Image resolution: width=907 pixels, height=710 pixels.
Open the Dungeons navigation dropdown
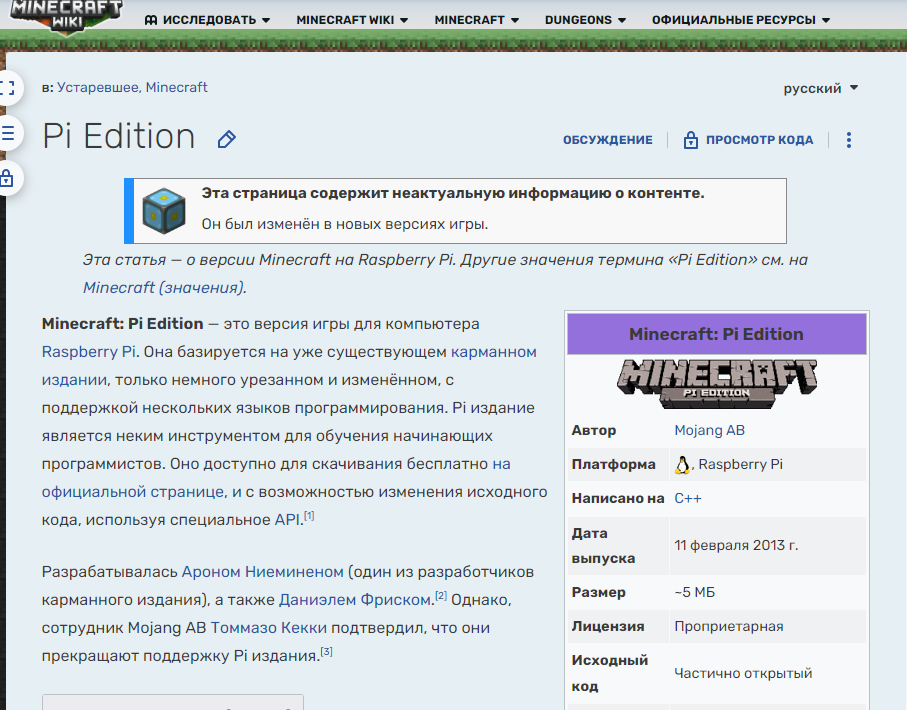point(585,20)
